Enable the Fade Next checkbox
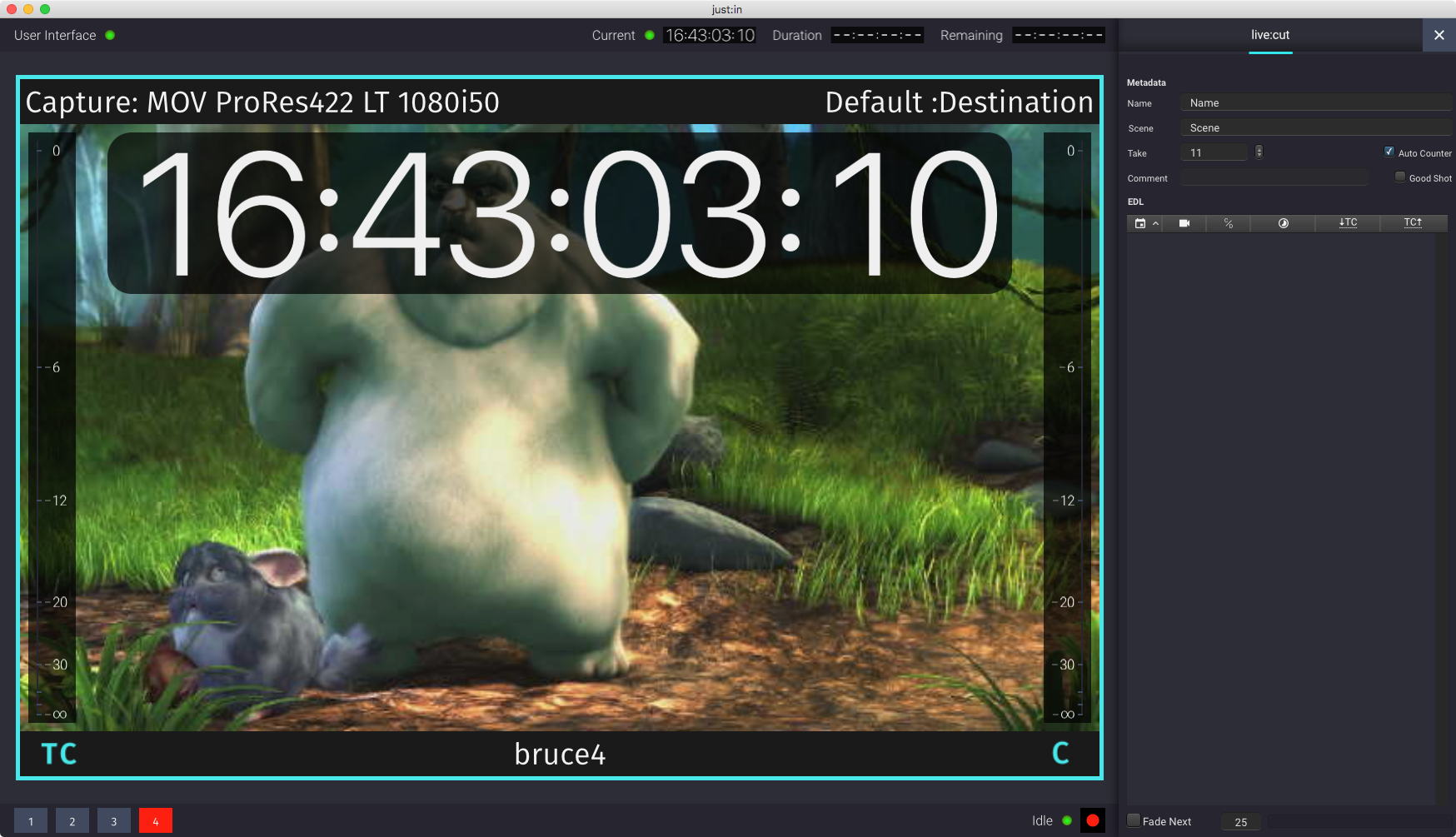Viewport: 1456px width, 837px height. pos(1134,820)
